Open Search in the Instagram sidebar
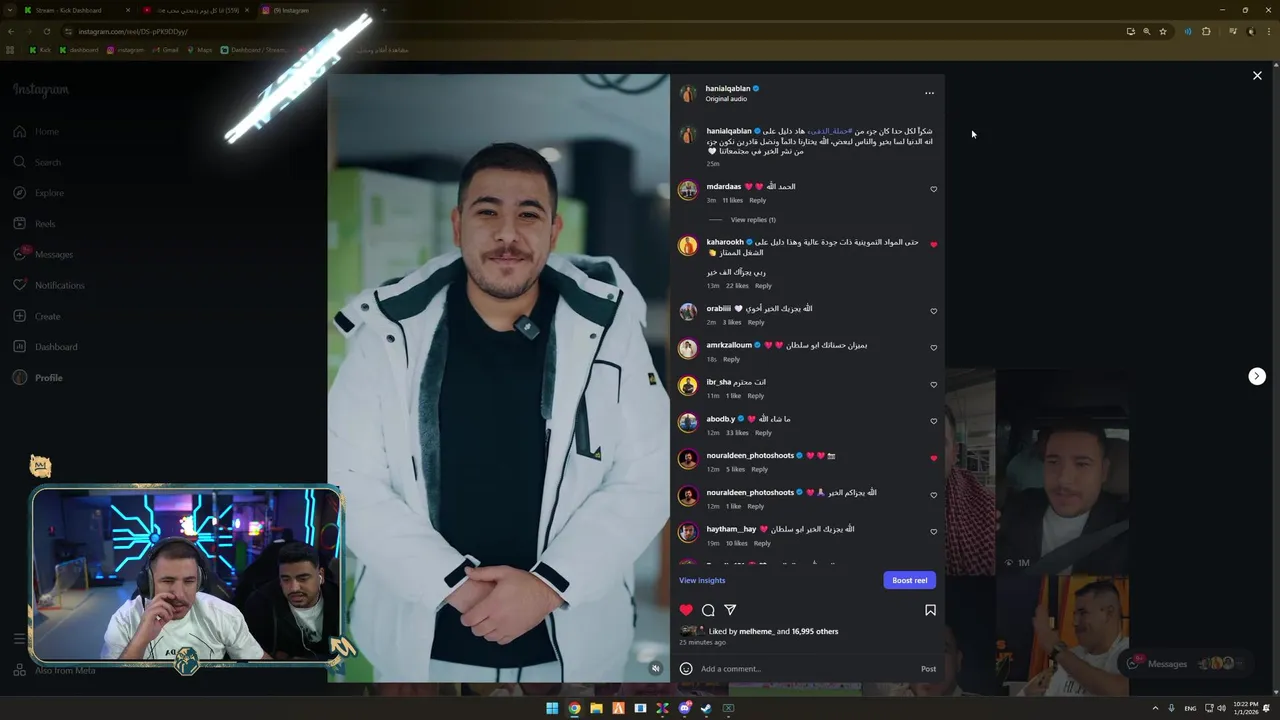 click(38, 162)
